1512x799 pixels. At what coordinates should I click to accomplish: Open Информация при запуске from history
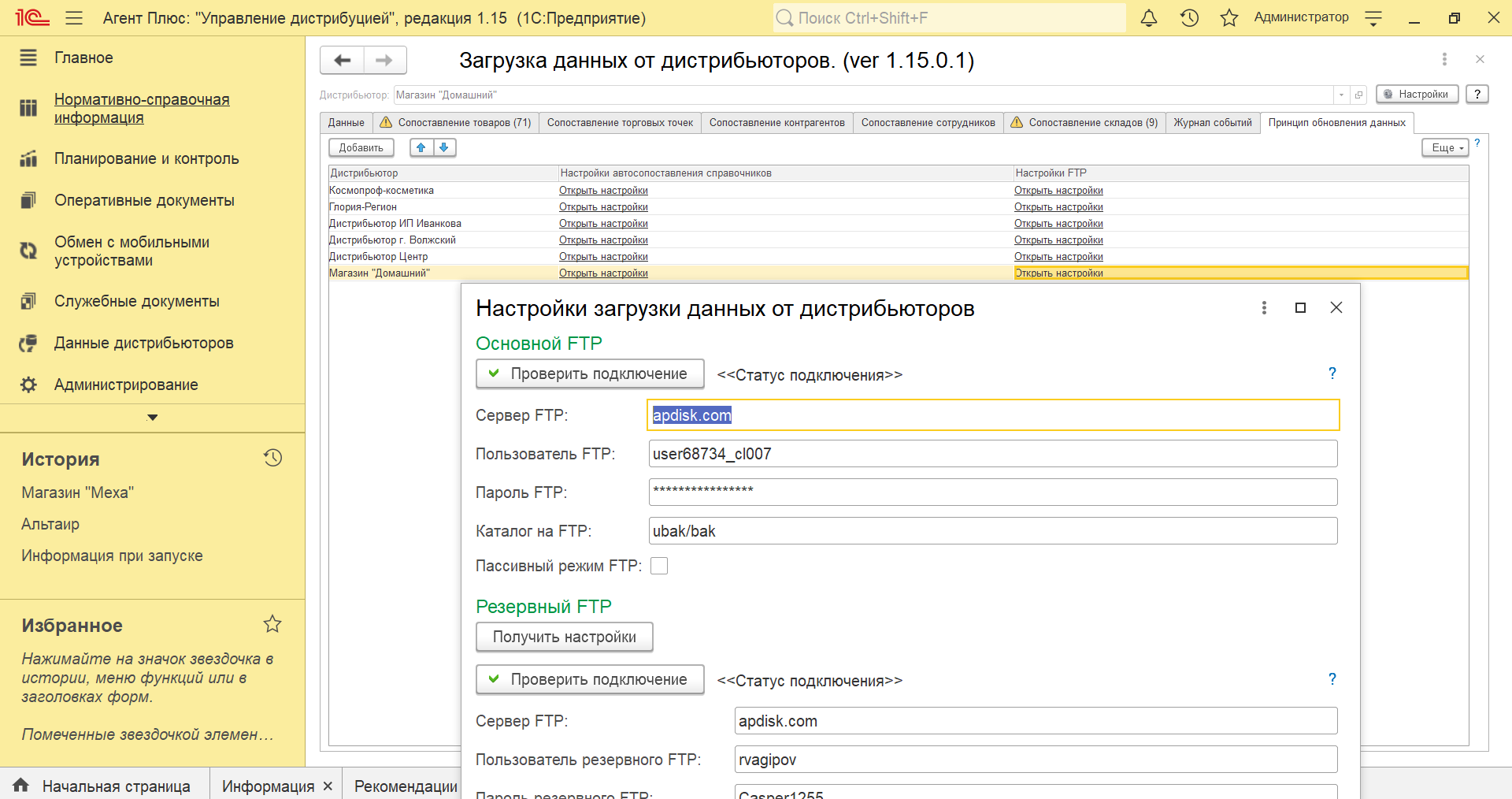coord(112,556)
